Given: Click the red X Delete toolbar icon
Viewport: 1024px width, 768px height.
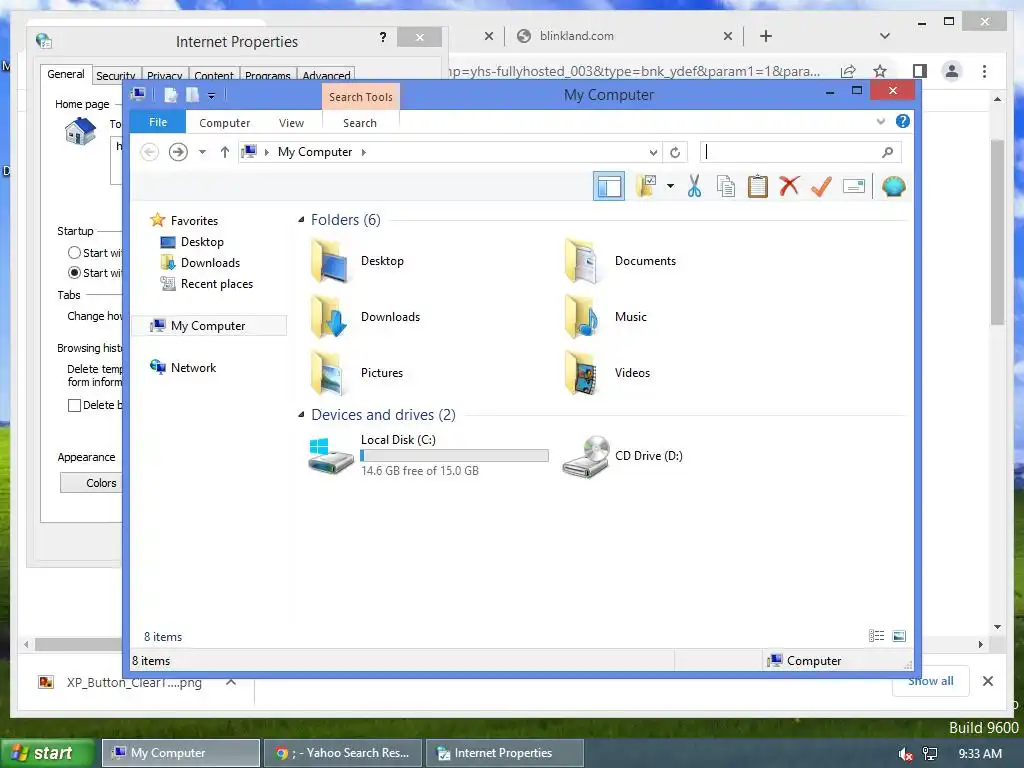Looking at the screenshot, I should 789,186.
